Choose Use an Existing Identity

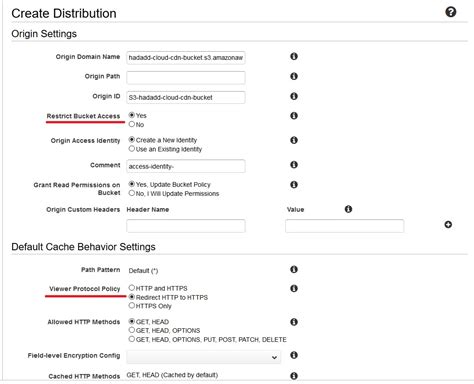132,149
